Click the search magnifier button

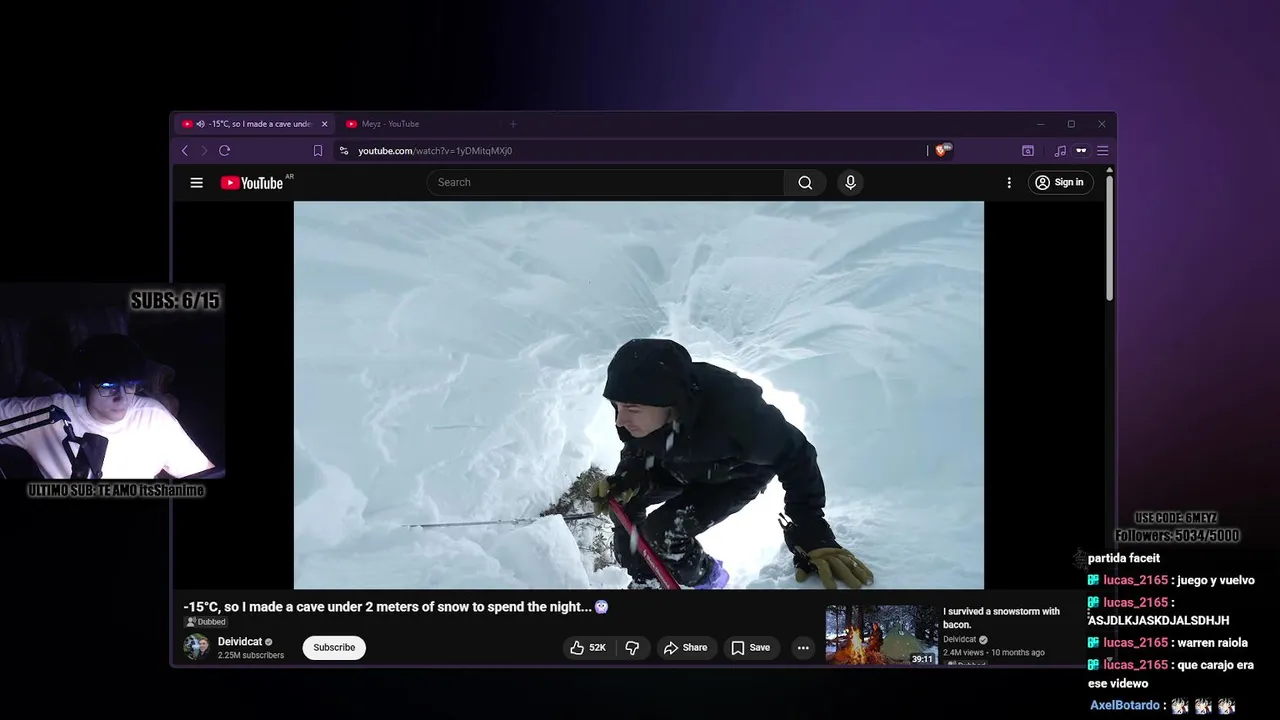[805, 182]
